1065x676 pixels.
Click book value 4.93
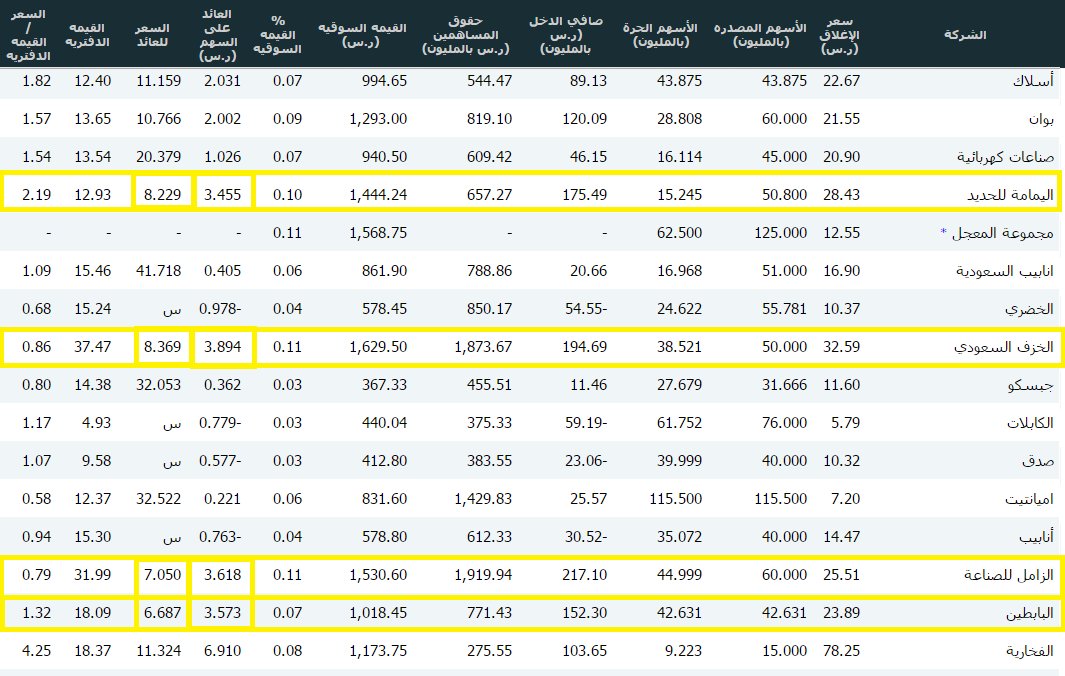[96, 423]
